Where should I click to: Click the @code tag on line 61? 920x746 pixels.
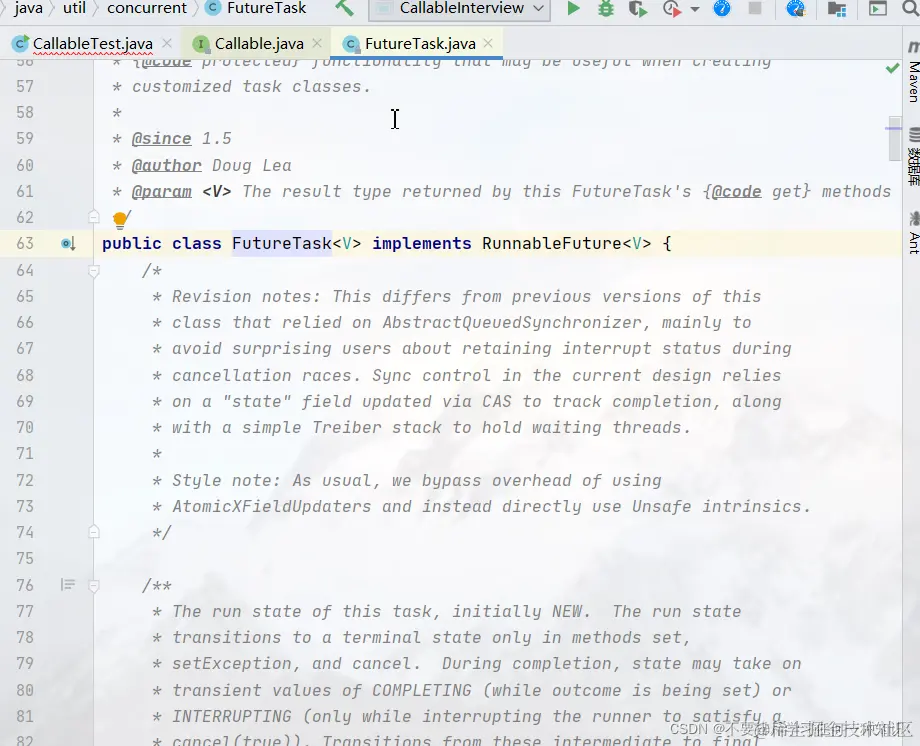[x=736, y=191]
